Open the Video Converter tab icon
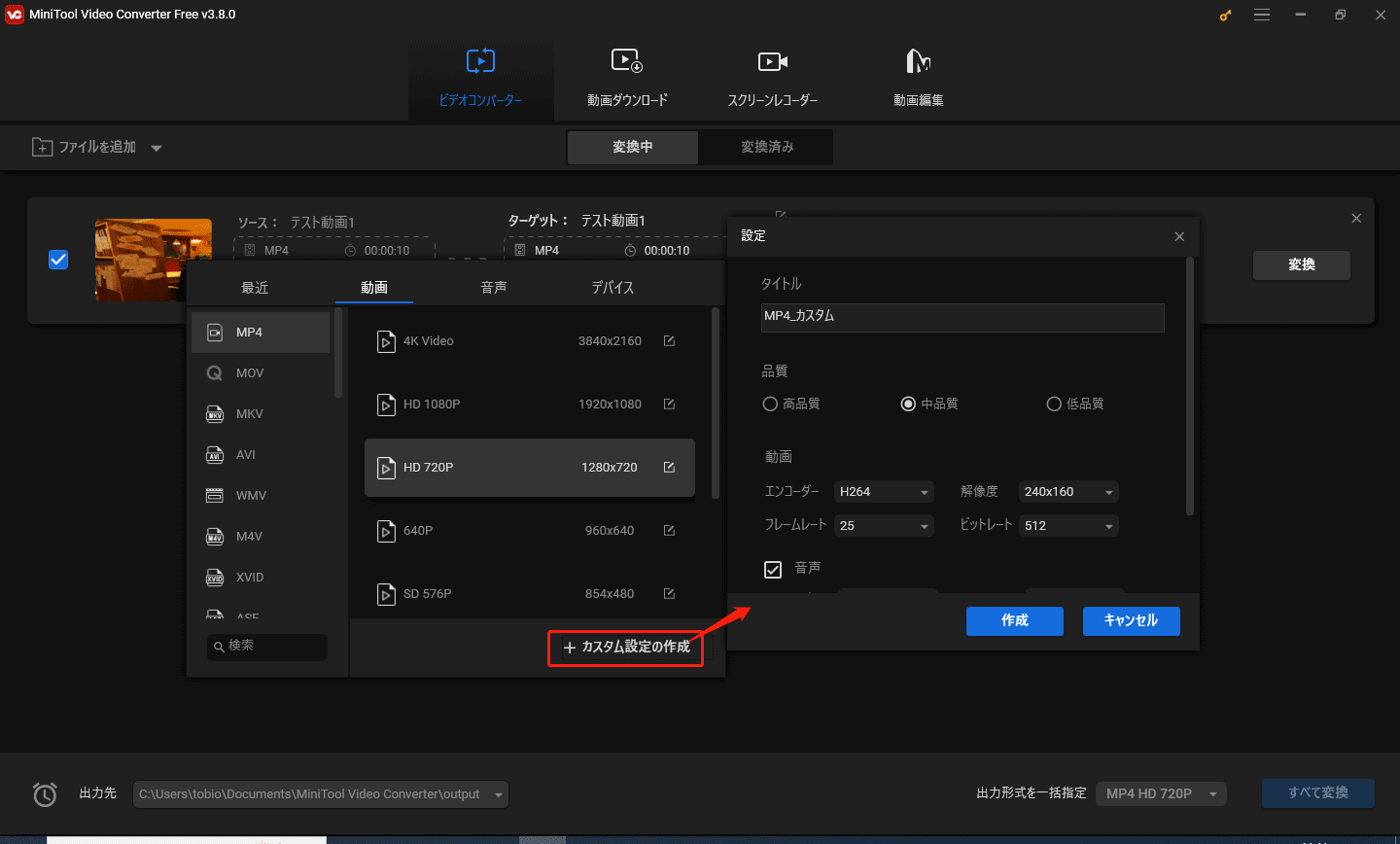The height and width of the screenshot is (844, 1400). 480,61
